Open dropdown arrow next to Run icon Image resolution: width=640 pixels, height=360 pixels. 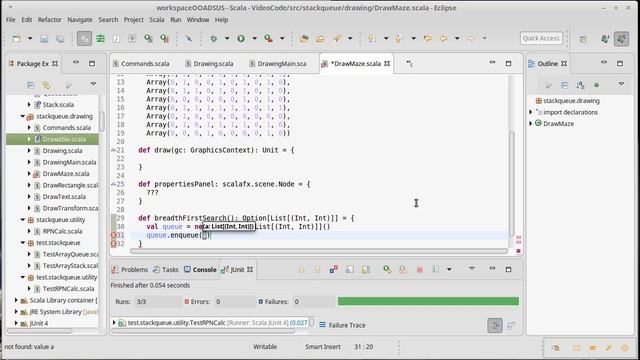[254, 38]
